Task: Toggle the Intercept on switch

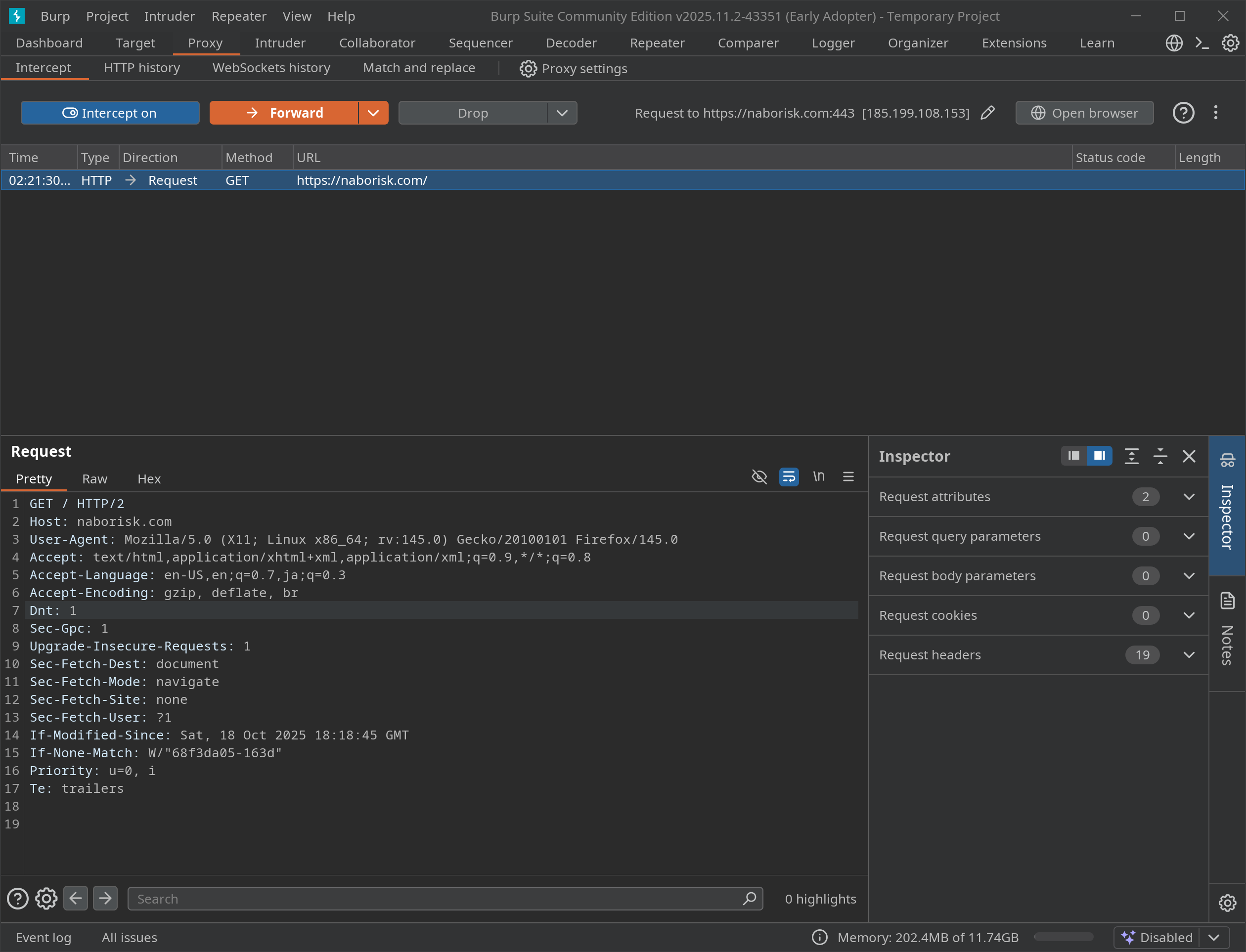Action: coord(110,113)
